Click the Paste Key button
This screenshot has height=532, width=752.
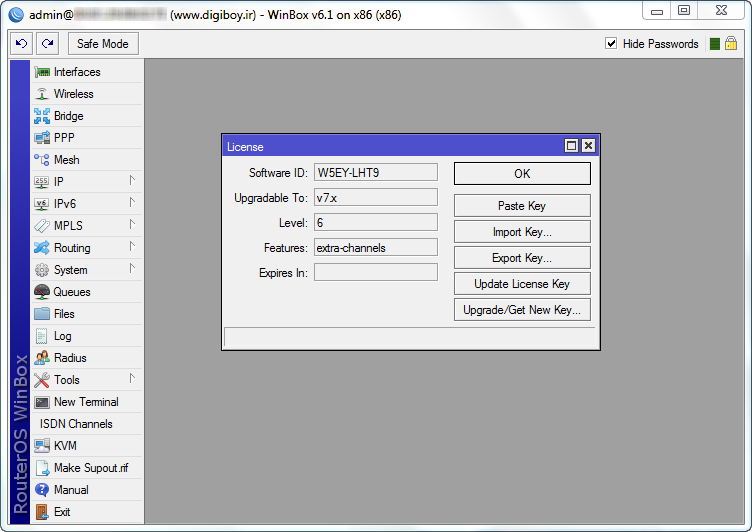point(522,206)
